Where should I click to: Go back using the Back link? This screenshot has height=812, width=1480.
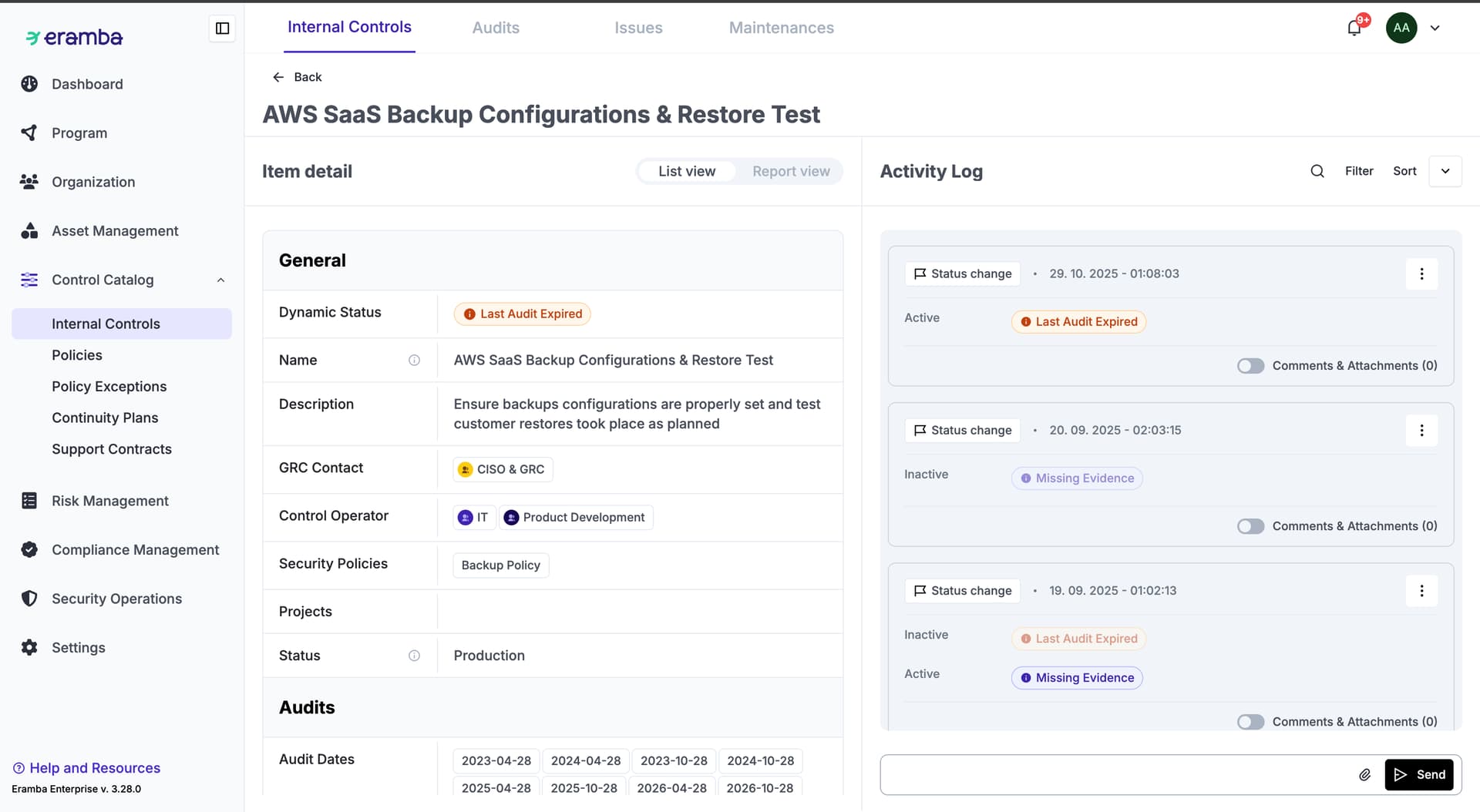tap(298, 77)
